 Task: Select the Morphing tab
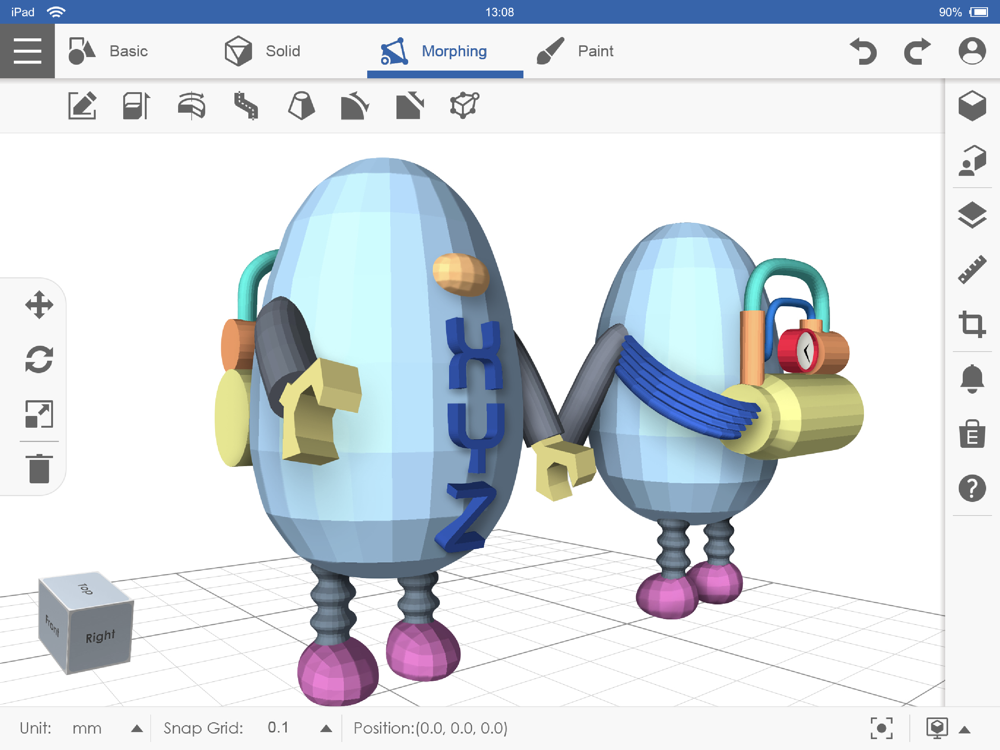(445, 51)
